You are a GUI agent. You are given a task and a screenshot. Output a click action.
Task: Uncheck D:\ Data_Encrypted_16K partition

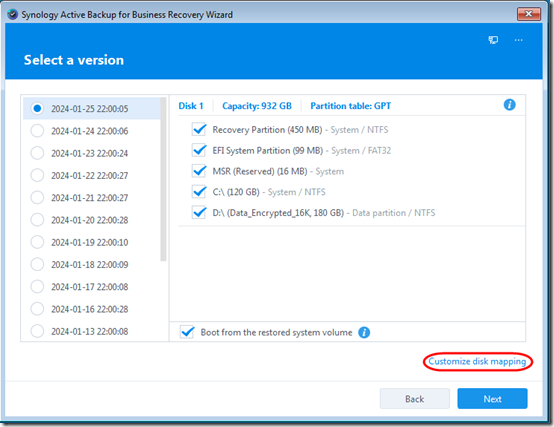[x=199, y=213]
